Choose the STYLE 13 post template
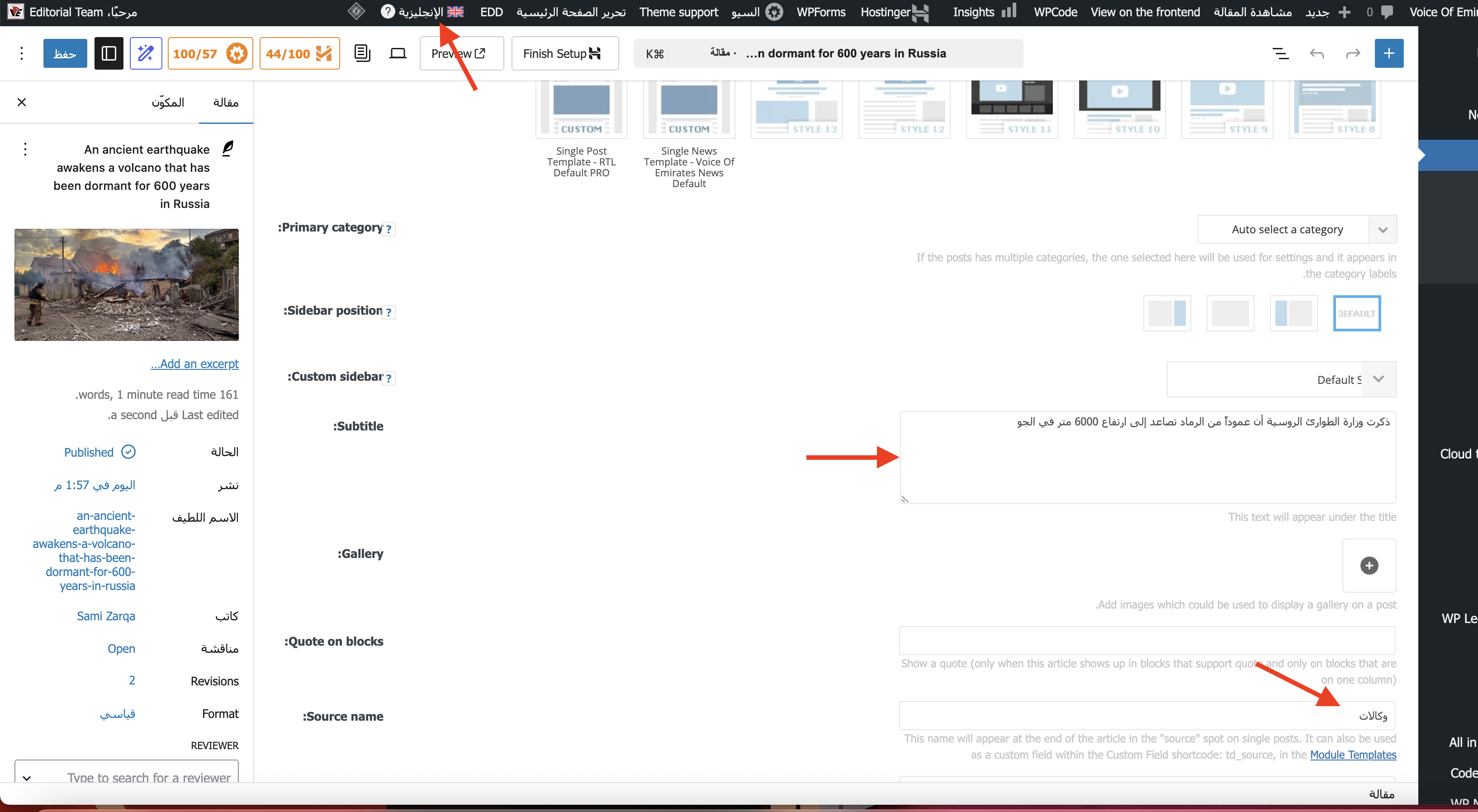The height and width of the screenshot is (812, 1478). click(x=797, y=109)
